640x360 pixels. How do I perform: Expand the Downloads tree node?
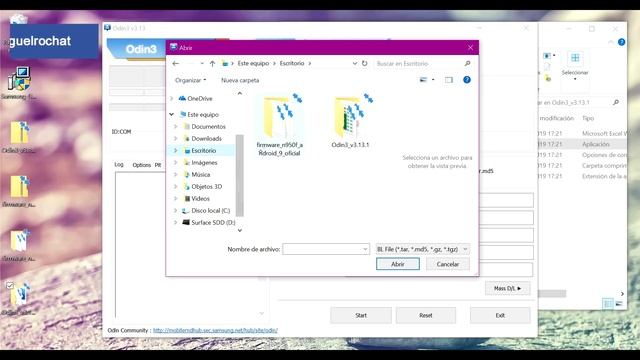176,139
